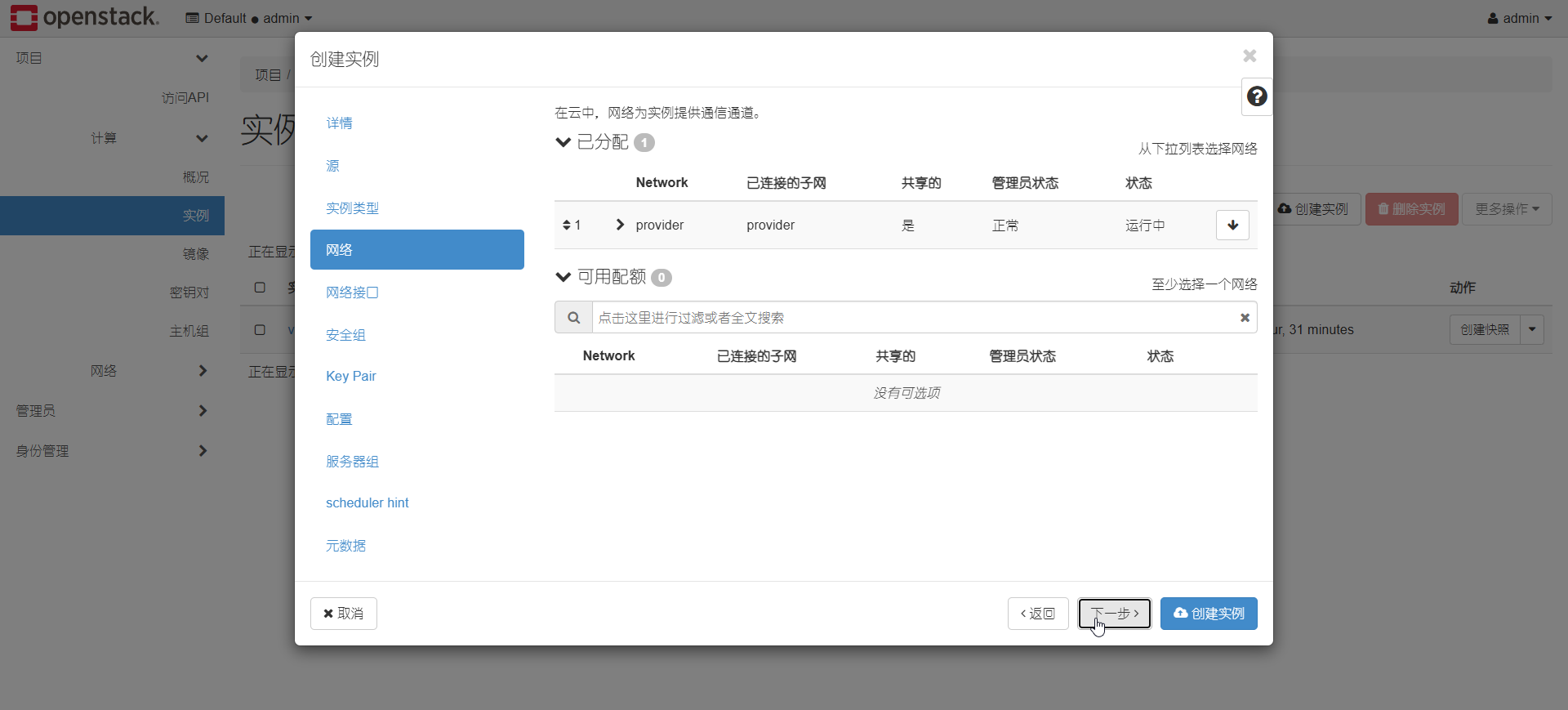Viewport: 1568px width, 710px height.
Task: Collapse the 可用配额 section
Action: point(563,277)
